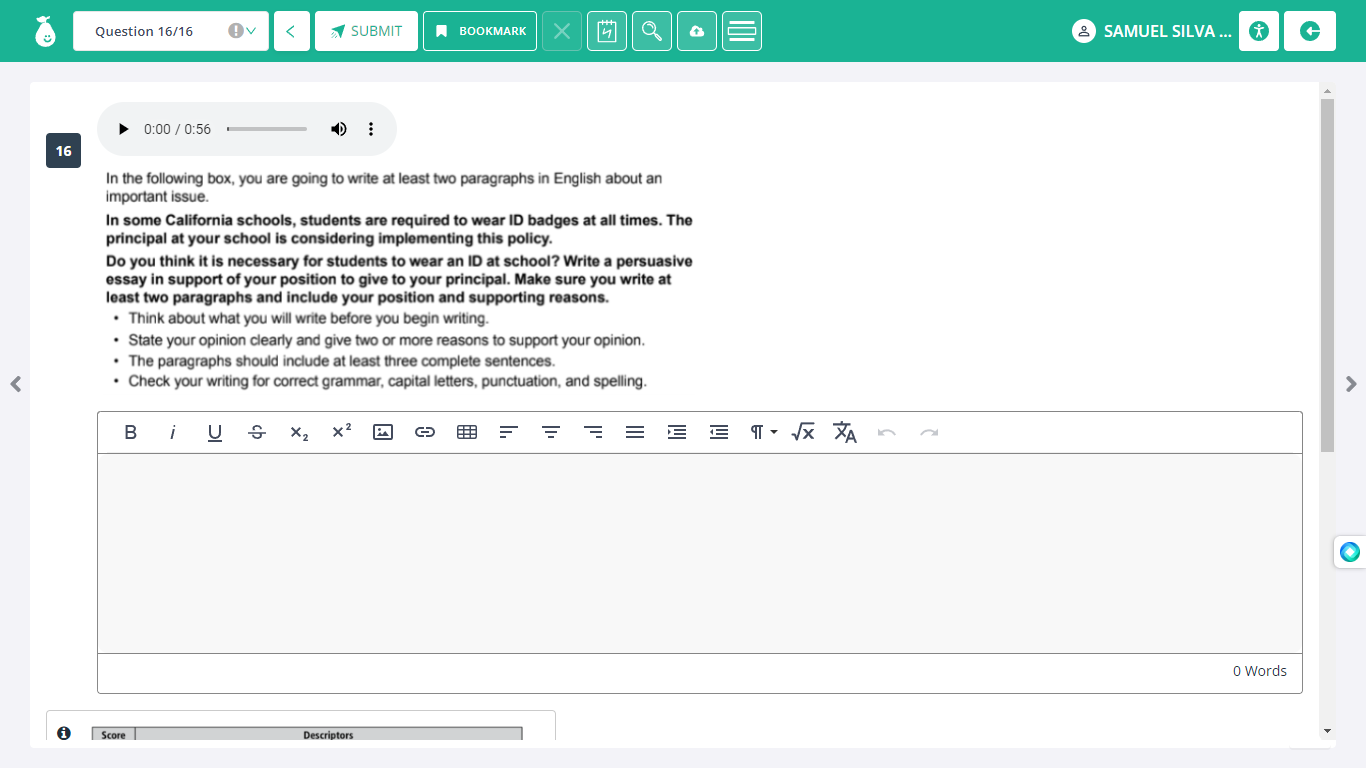Viewport: 1366px width, 768px height.
Task: Open audio player more options menu
Action: point(371,129)
